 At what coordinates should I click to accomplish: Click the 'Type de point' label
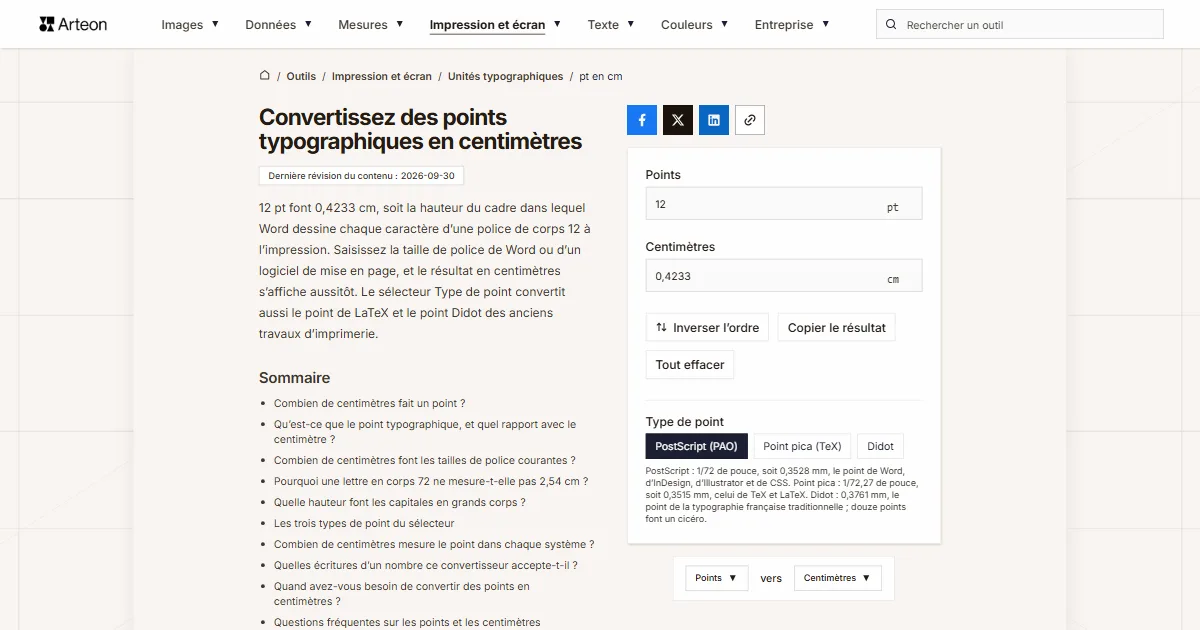tap(685, 421)
